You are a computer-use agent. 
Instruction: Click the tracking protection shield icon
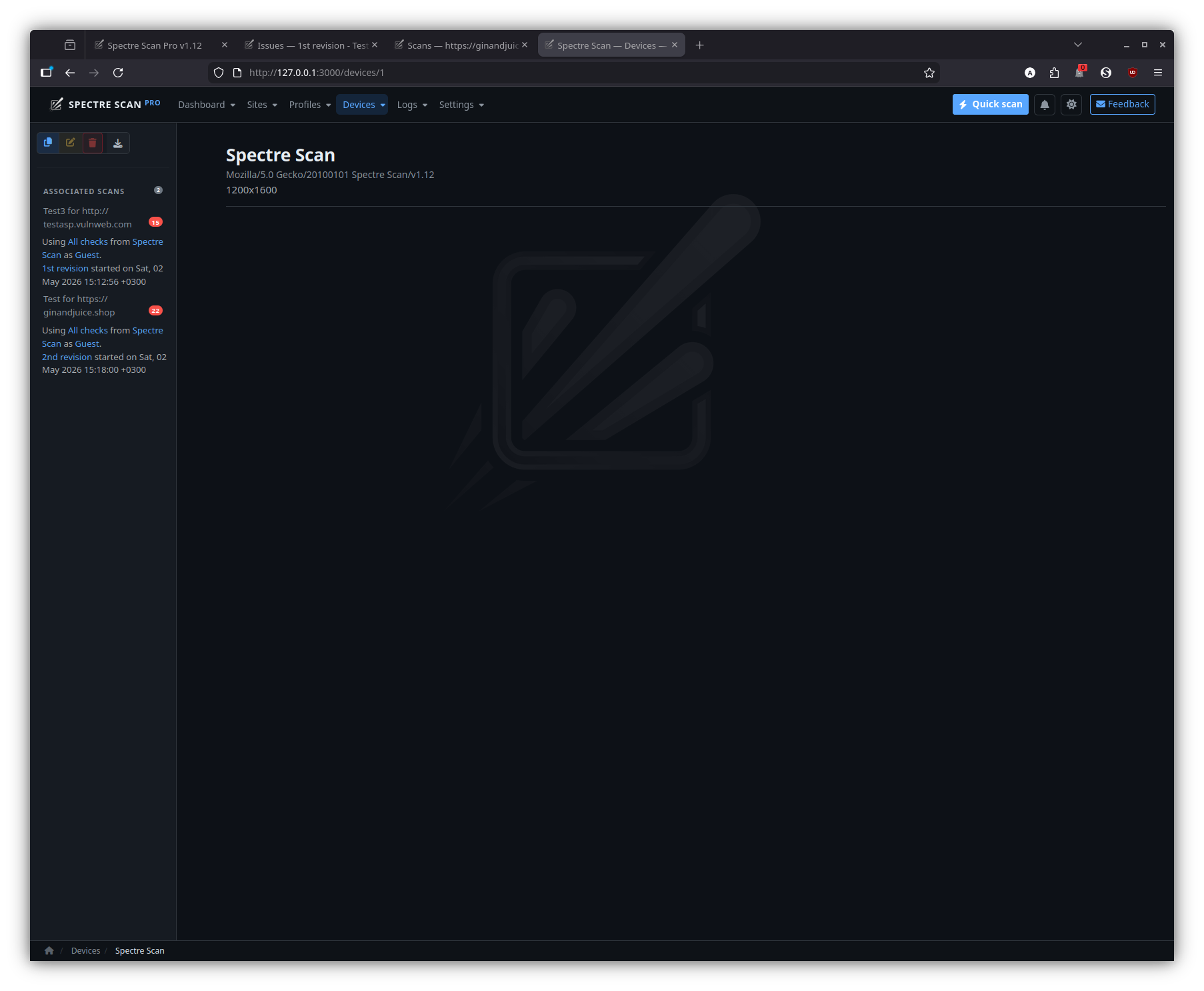tap(219, 73)
